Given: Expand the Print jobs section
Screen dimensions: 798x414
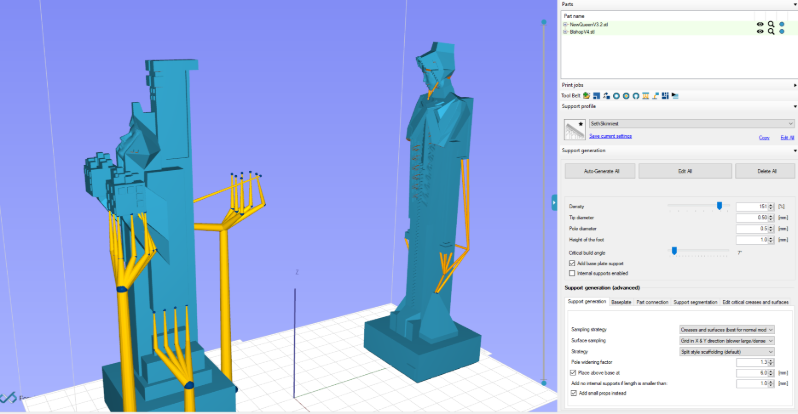Looking at the screenshot, I should (x=794, y=85).
